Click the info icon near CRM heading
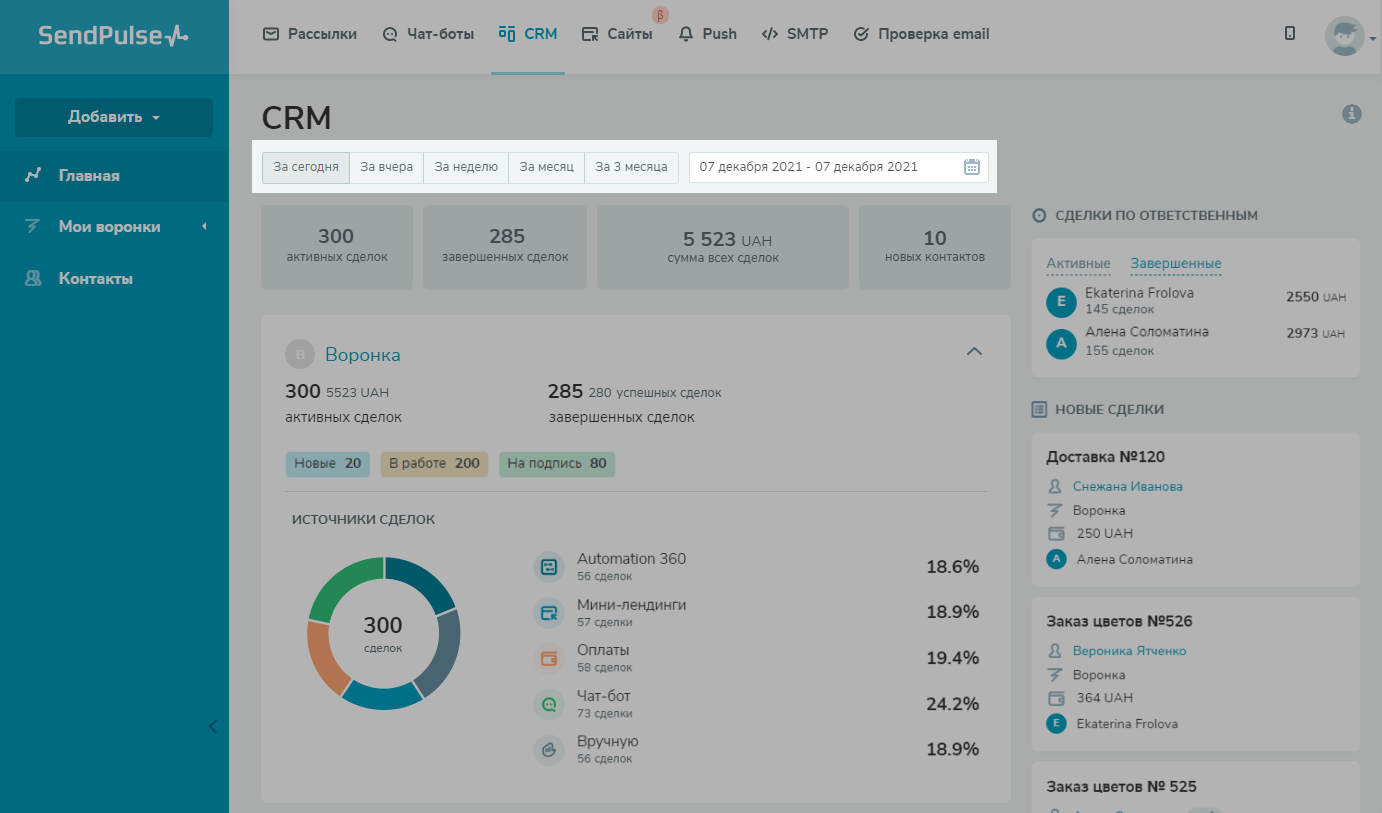The height and width of the screenshot is (813, 1382). pos(1352,114)
